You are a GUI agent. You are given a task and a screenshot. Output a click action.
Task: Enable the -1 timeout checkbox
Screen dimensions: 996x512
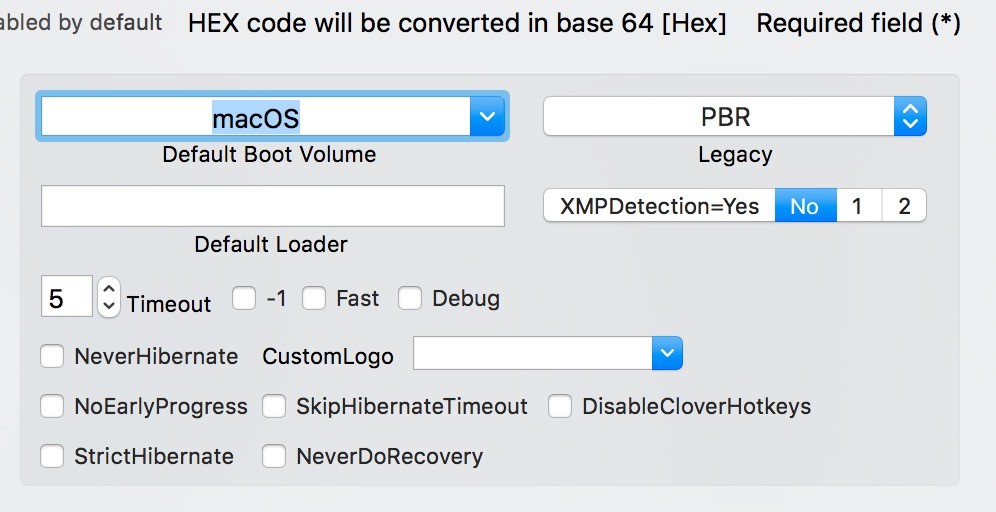(x=244, y=298)
